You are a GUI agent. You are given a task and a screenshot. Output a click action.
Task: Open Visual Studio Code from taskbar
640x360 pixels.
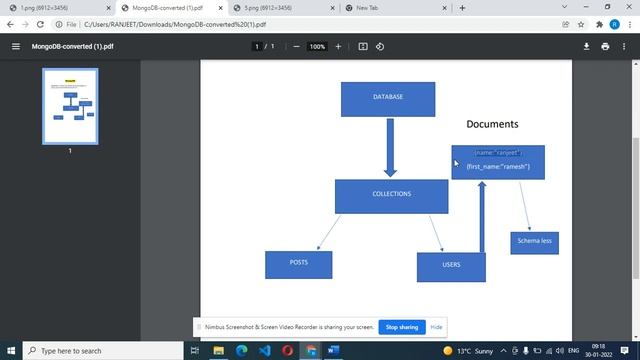point(264,351)
